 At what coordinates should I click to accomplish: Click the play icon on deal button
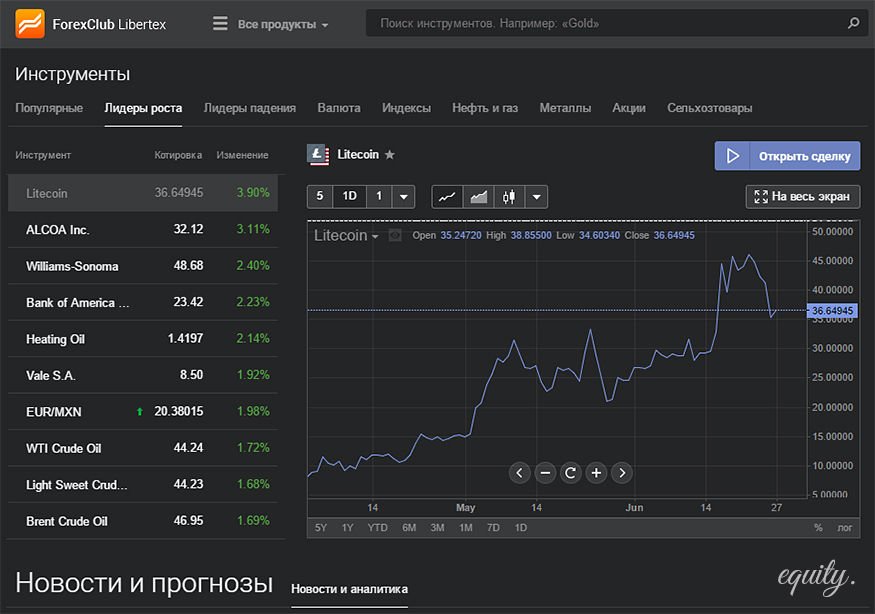pyautogui.click(x=733, y=156)
